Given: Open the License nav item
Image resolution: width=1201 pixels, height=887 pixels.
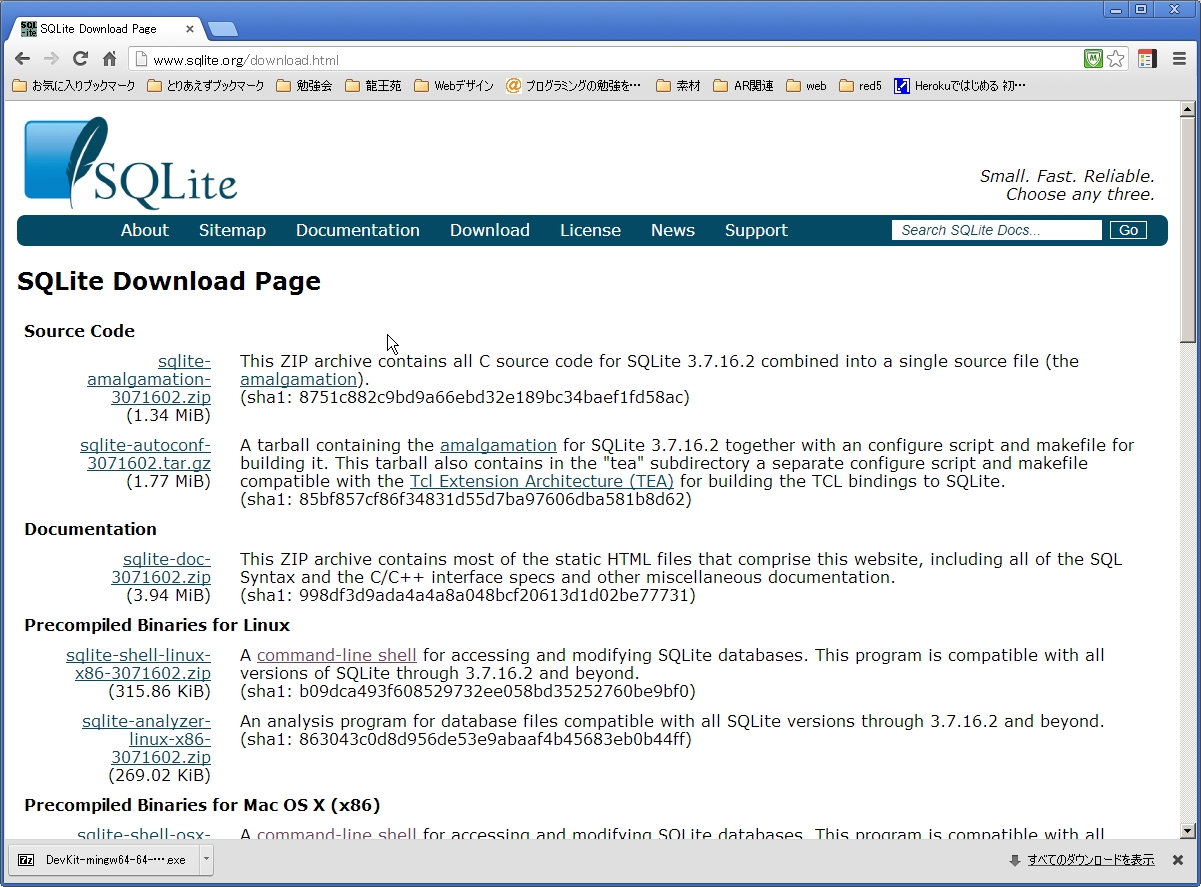Looking at the screenshot, I should click(590, 230).
